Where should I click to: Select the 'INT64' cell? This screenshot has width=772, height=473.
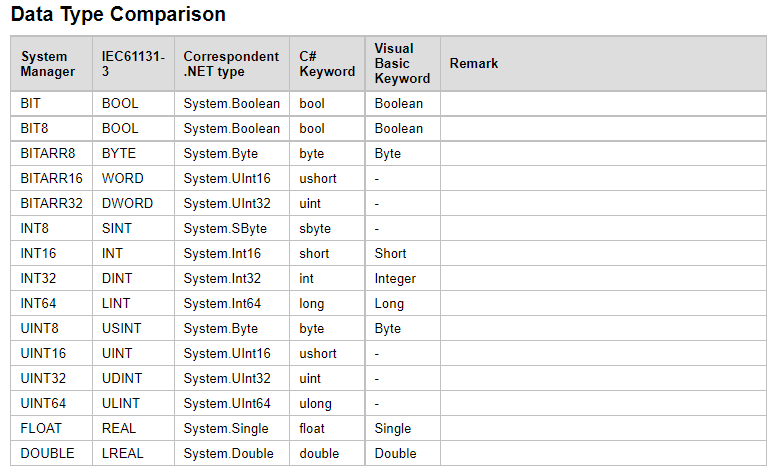point(51,303)
